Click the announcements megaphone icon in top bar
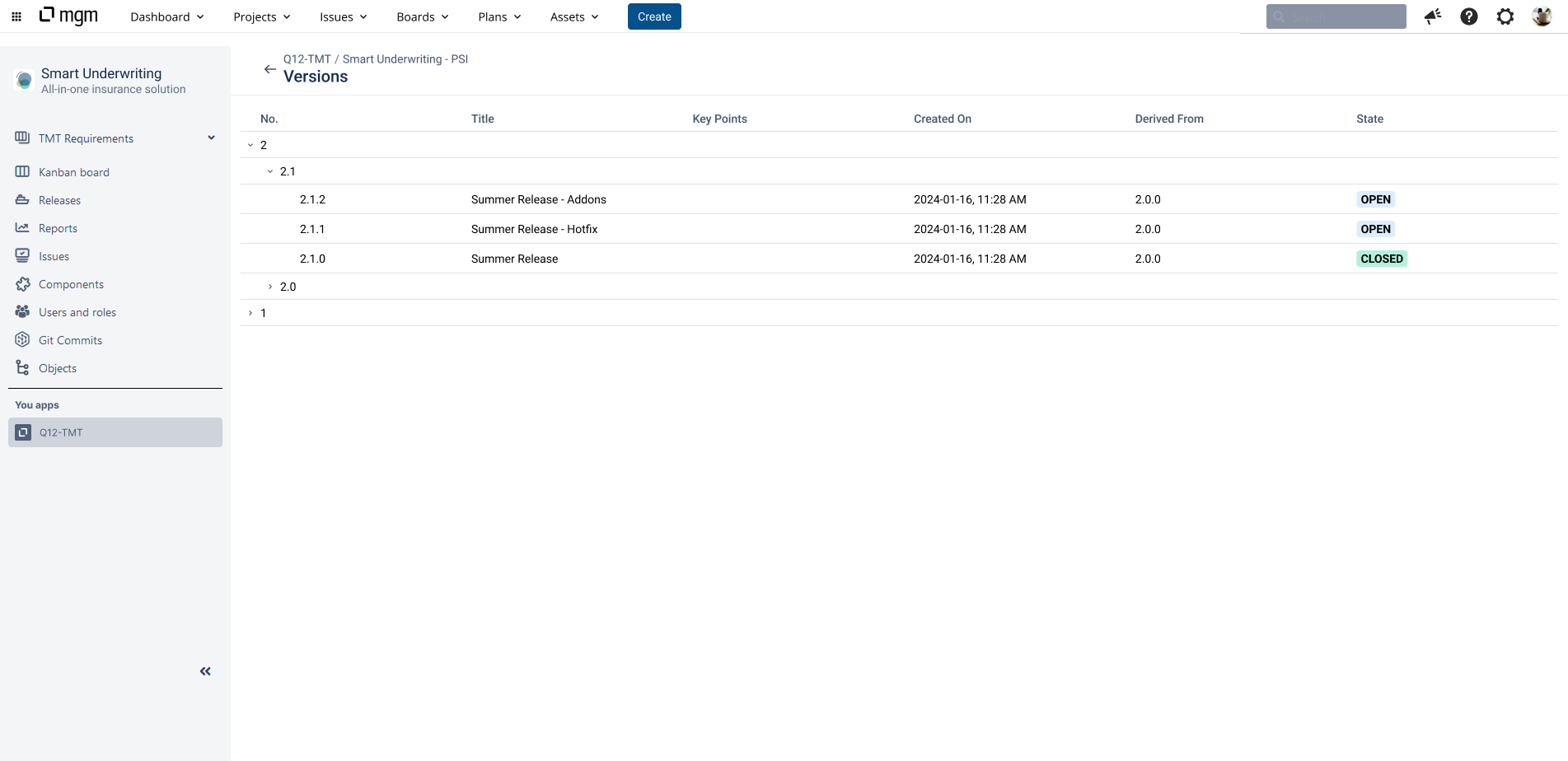 click(x=1432, y=16)
